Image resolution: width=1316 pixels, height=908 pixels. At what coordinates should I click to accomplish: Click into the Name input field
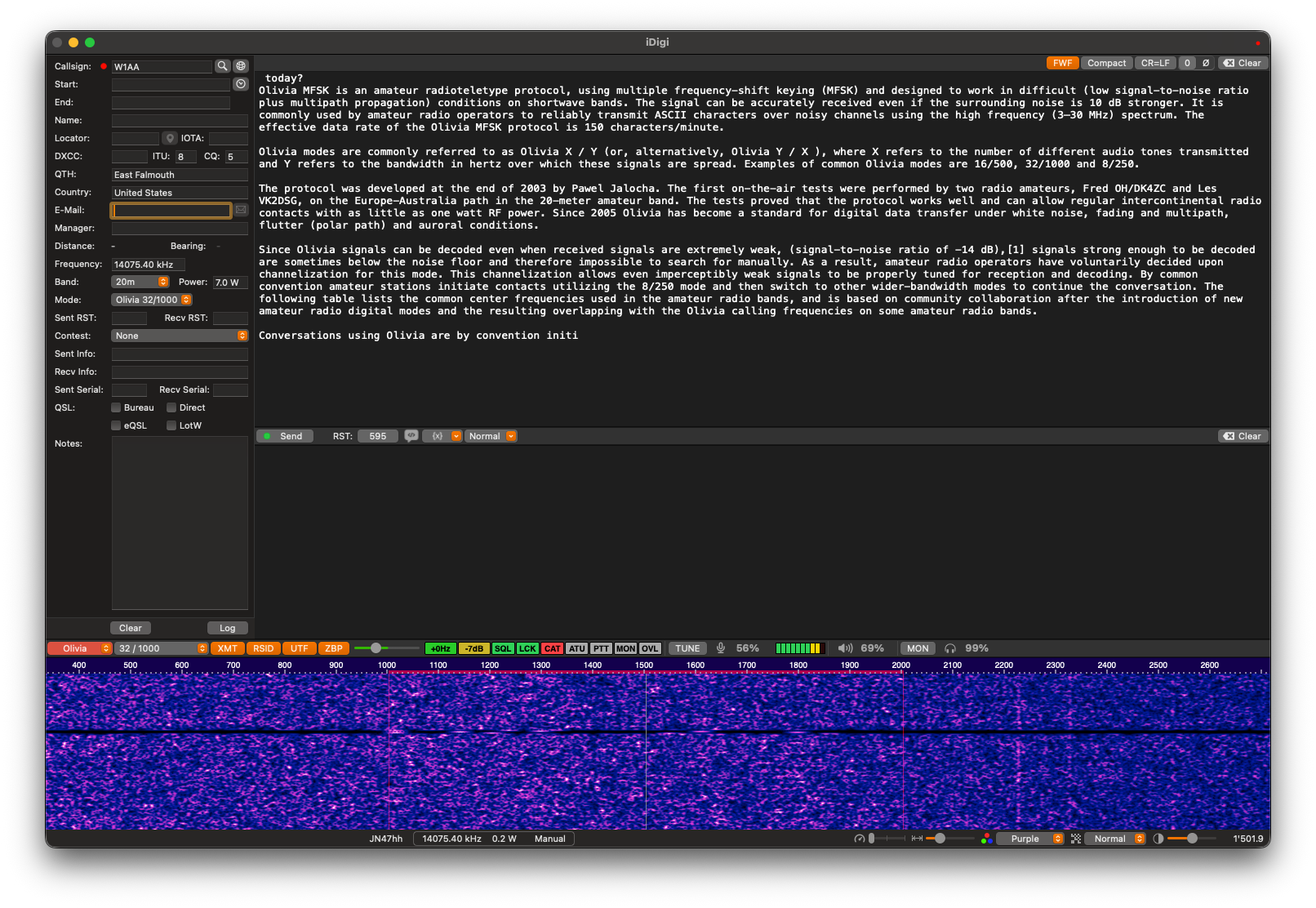point(180,120)
